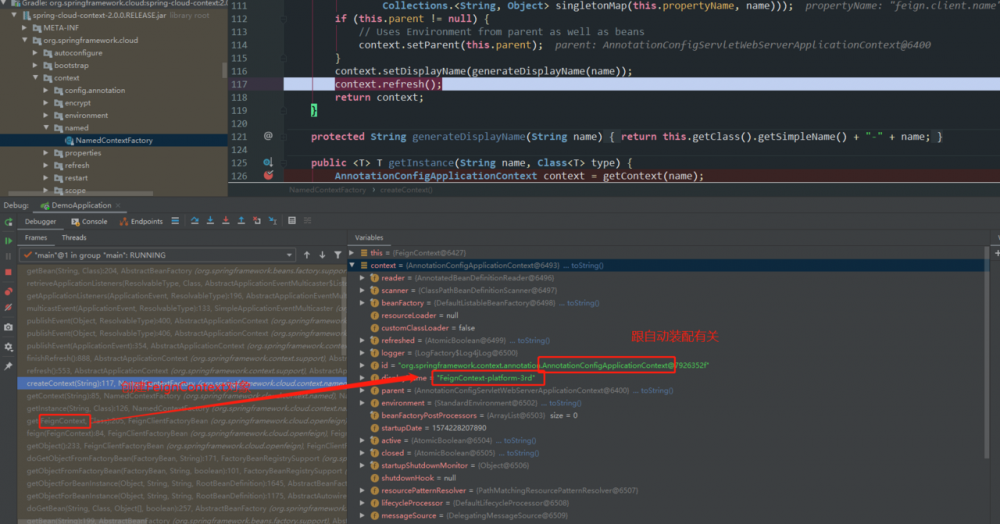The height and width of the screenshot is (524, 1000).
Task: Click the red Force Step Into icon
Action: click(x=226, y=221)
